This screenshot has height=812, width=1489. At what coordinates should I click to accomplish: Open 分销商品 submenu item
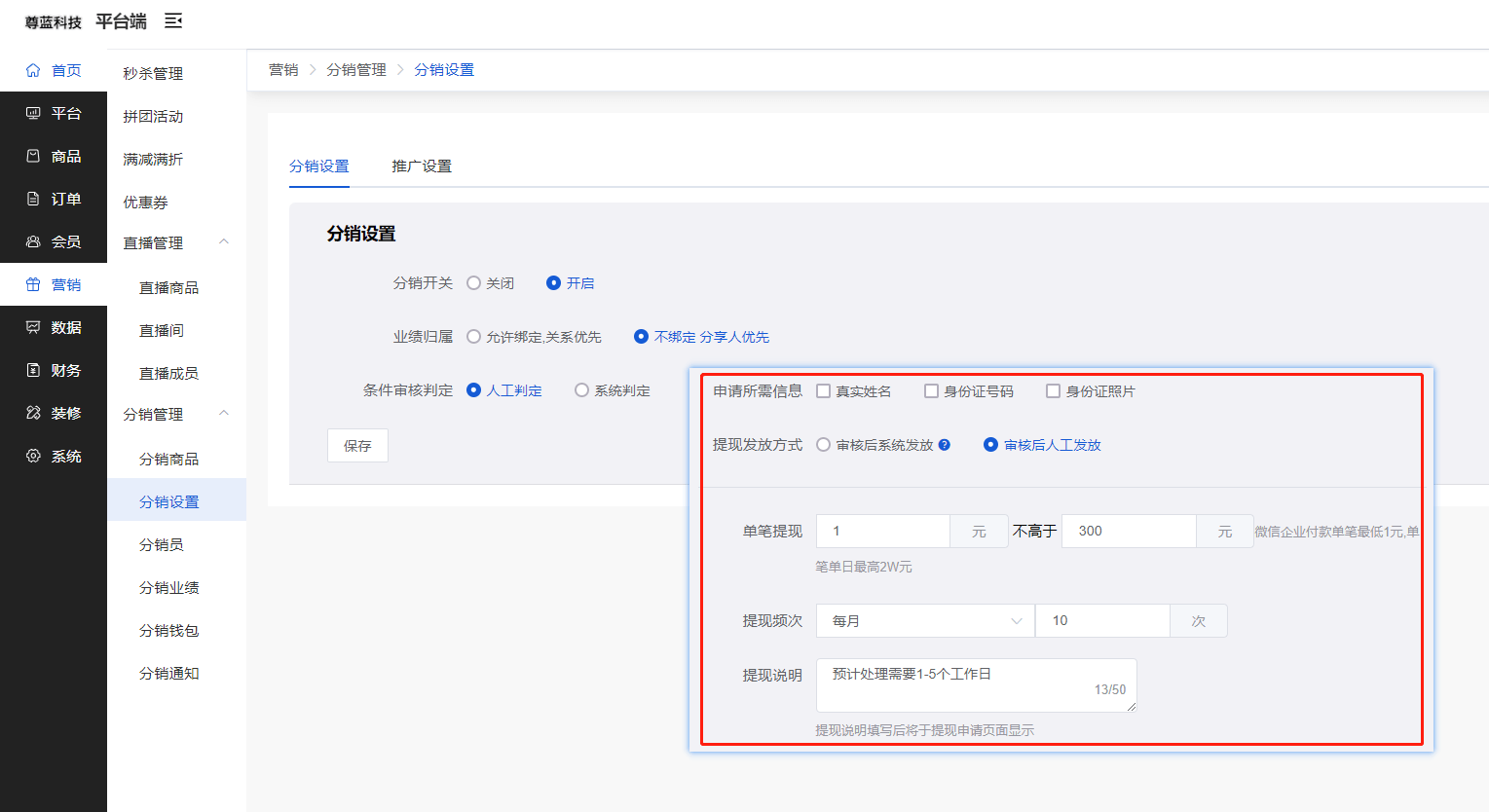[x=176, y=459]
